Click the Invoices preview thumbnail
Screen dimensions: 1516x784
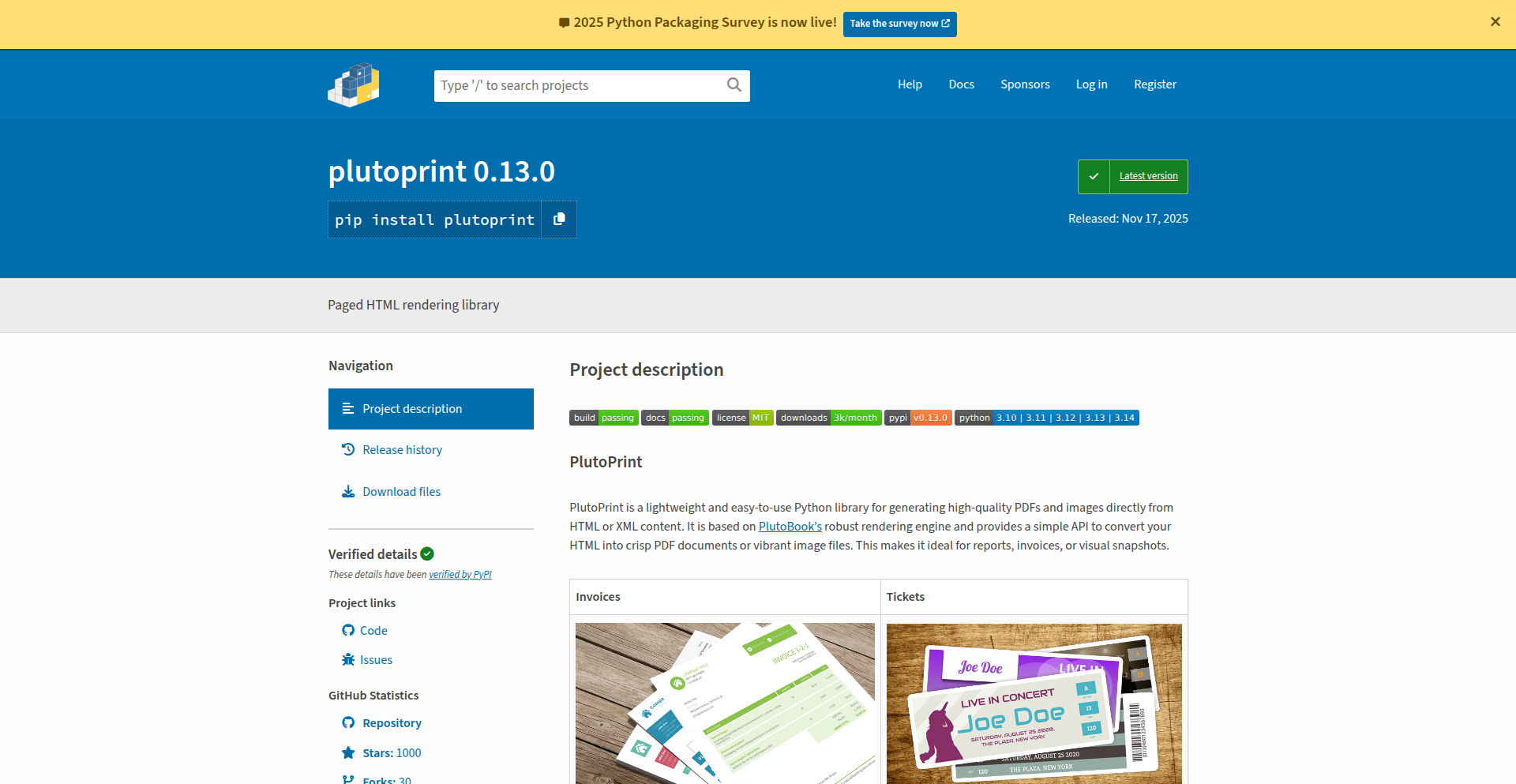(x=724, y=703)
